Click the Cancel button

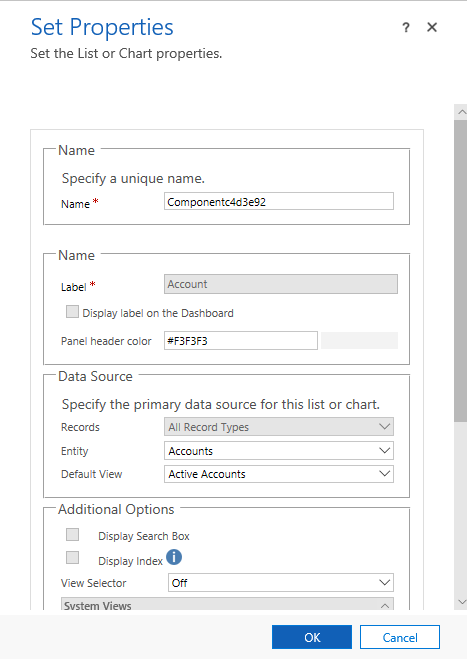click(400, 637)
